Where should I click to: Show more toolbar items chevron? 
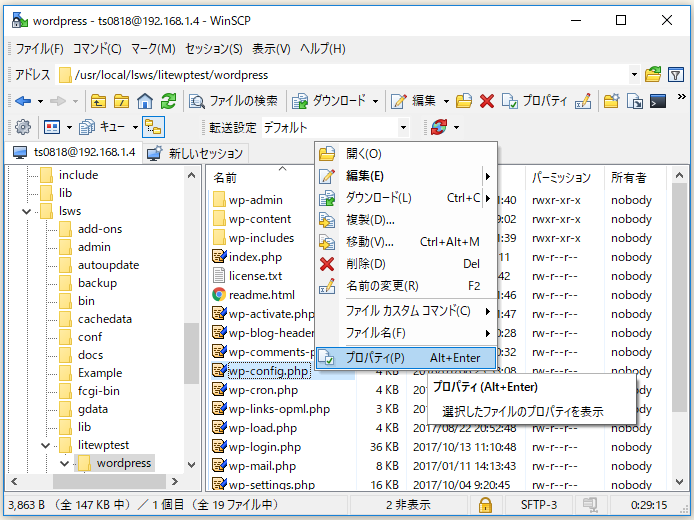tap(681, 96)
